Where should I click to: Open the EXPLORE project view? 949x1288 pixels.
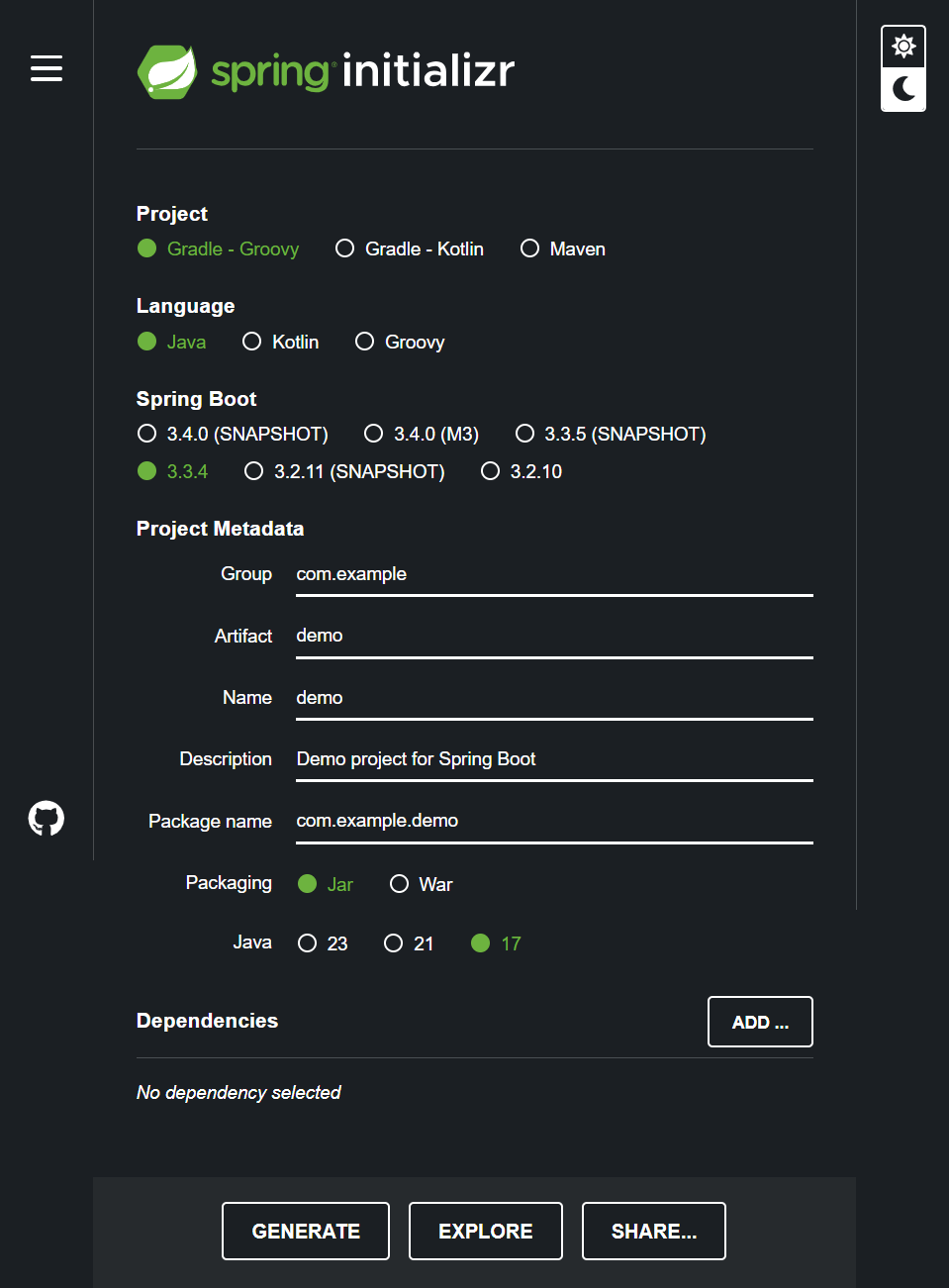[x=486, y=1232]
